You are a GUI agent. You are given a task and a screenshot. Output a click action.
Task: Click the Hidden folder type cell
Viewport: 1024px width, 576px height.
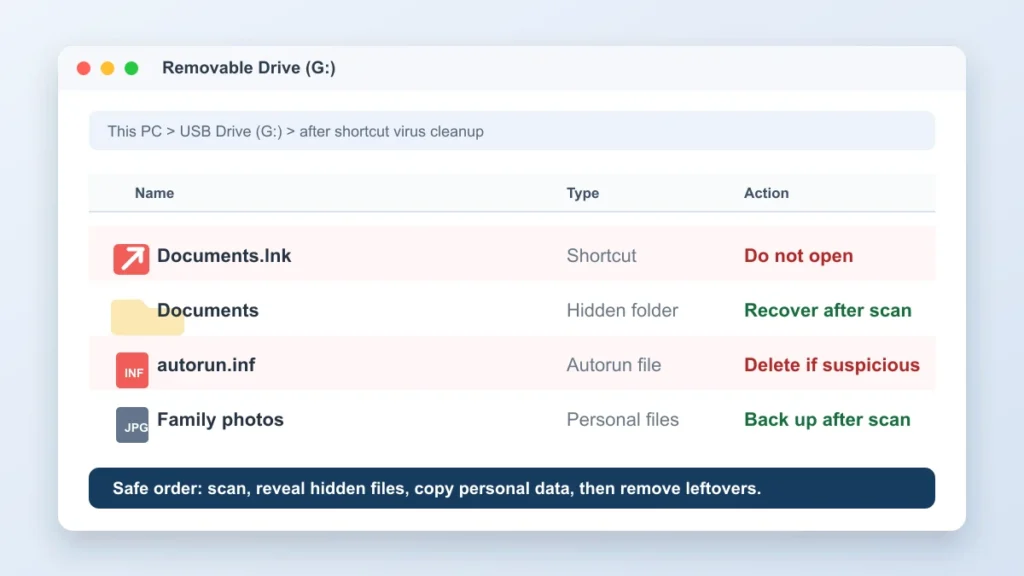pos(622,310)
